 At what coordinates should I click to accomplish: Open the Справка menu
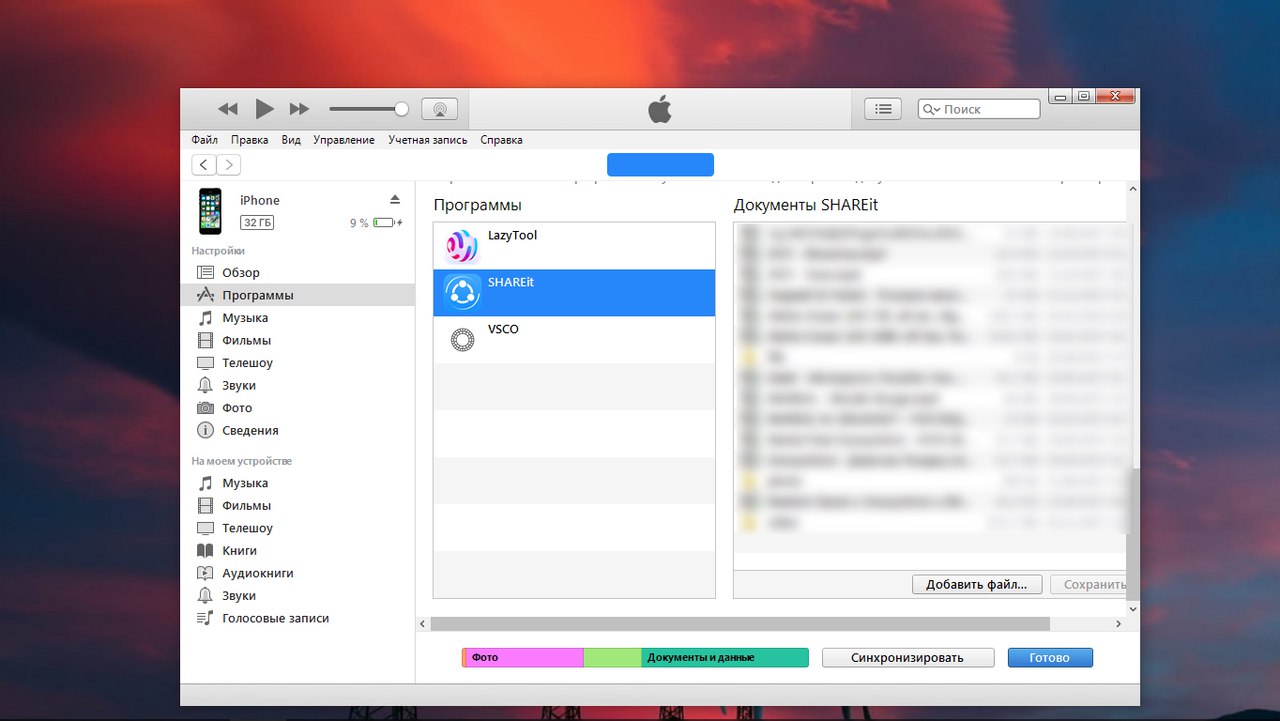click(501, 140)
